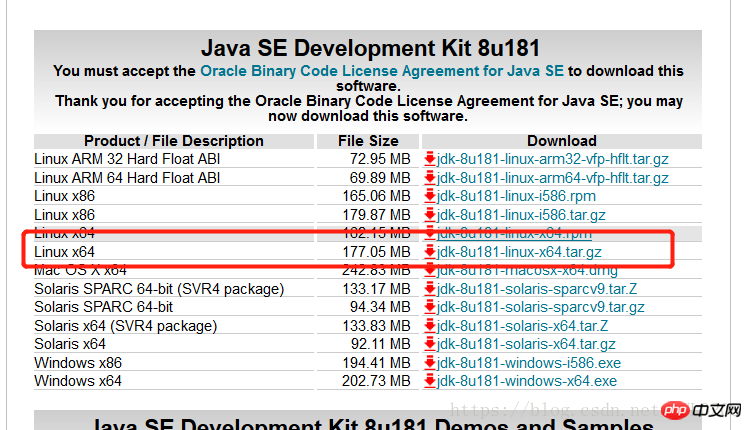Click download arrow icon for windows-i586.exe
The height and width of the screenshot is (430, 752).
click(x=430, y=363)
